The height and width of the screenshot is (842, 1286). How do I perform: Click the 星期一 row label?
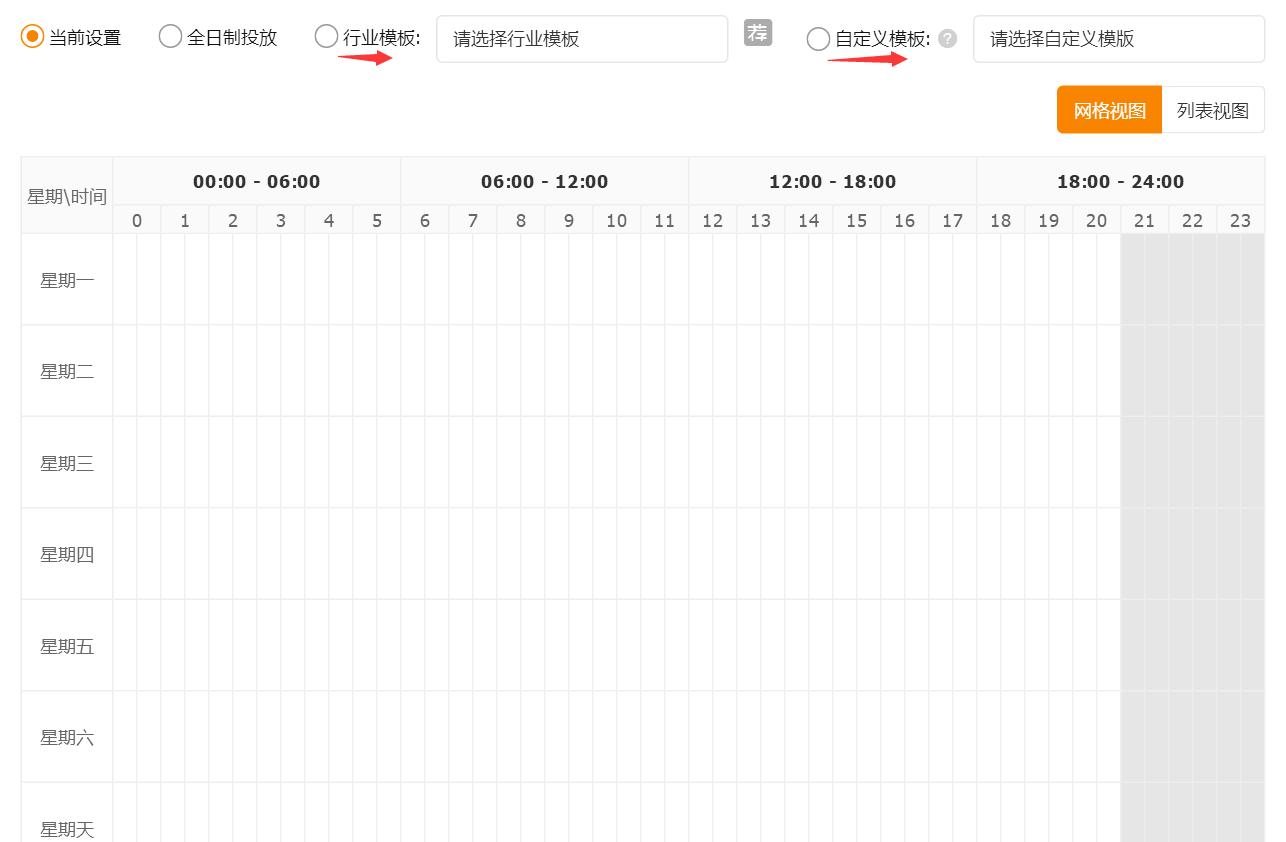point(66,280)
